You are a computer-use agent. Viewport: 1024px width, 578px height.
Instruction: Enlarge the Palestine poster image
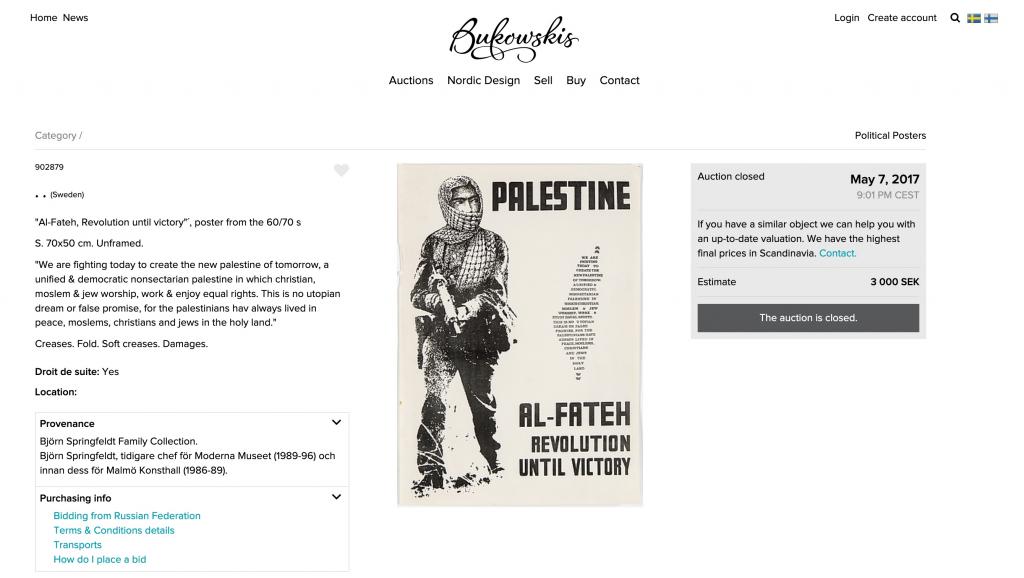tap(520, 335)
